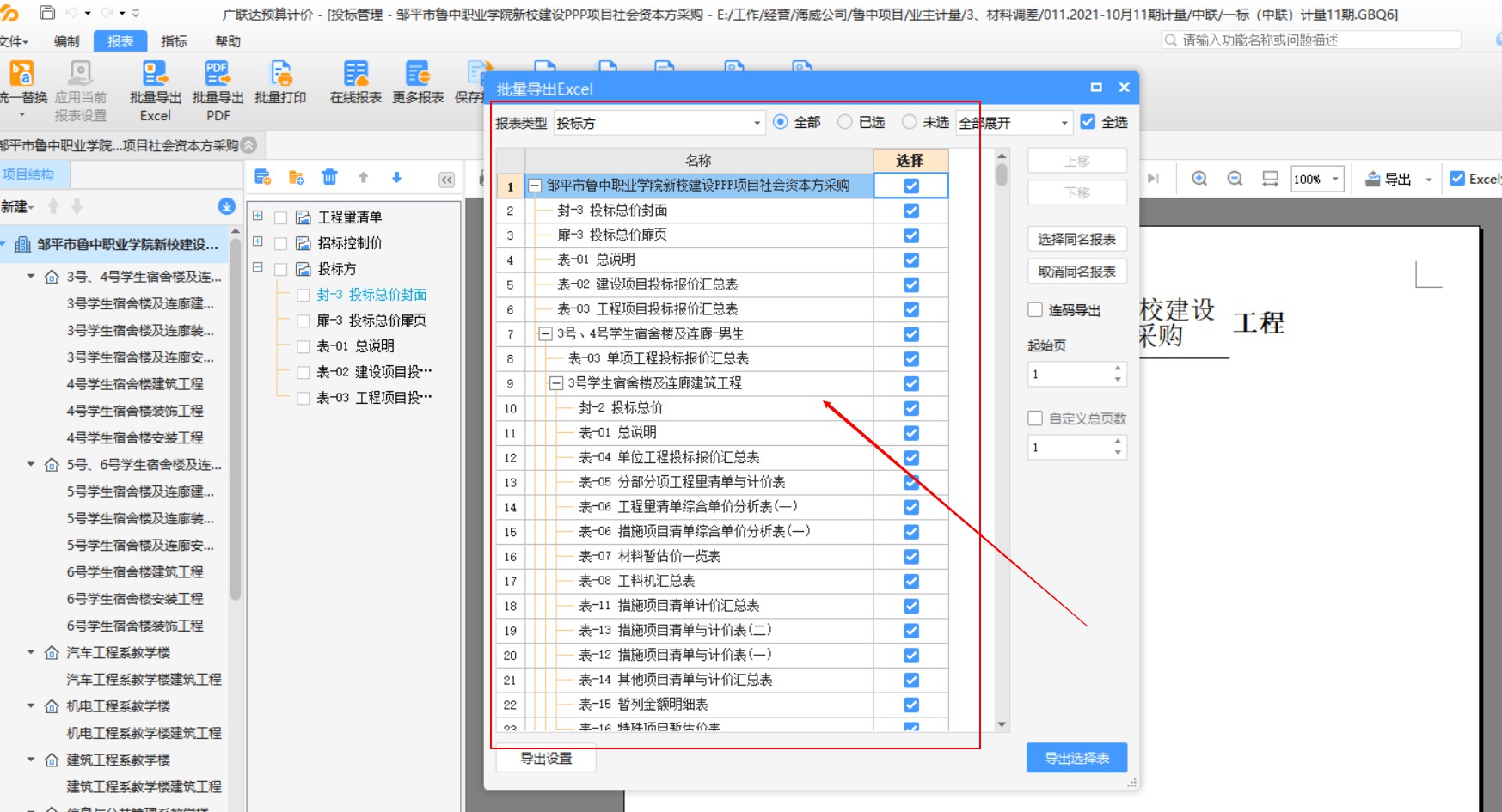Collapse row 7 3号、4号学生宿舍楼 node
Image resolution: width=1502 pixels, height=812 pixels.
[x=545, y=334]
